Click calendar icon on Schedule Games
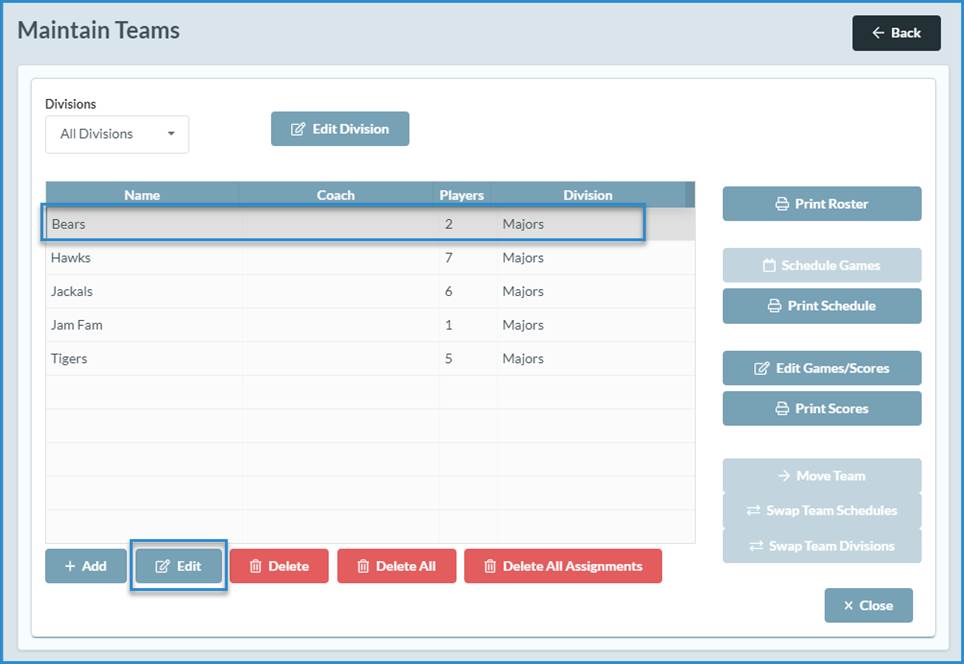Screen dimensions: 964x664 tap(769, 266)
